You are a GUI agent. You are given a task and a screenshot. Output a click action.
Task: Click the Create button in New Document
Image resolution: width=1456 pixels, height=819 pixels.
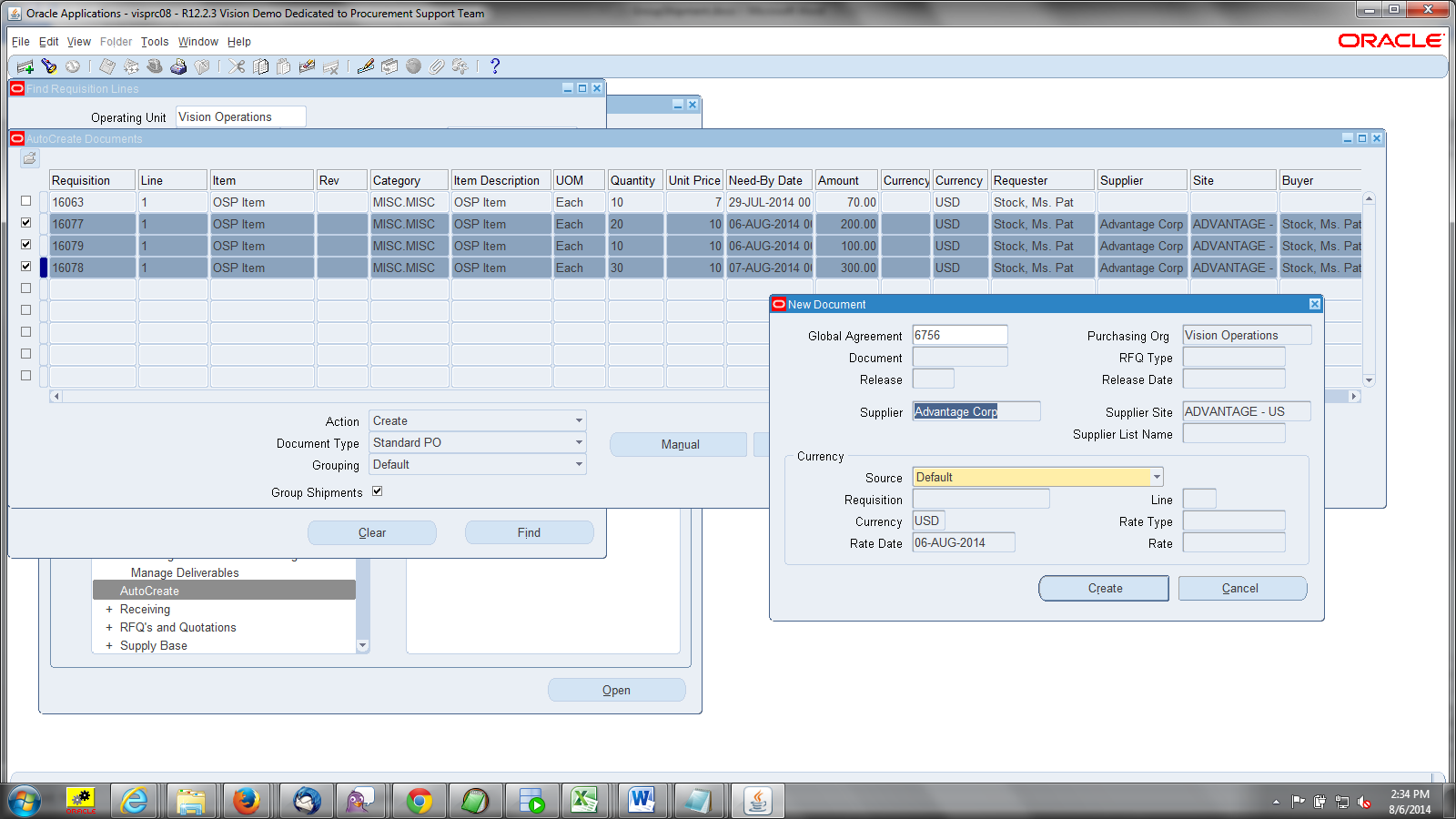pos(1104,589)
